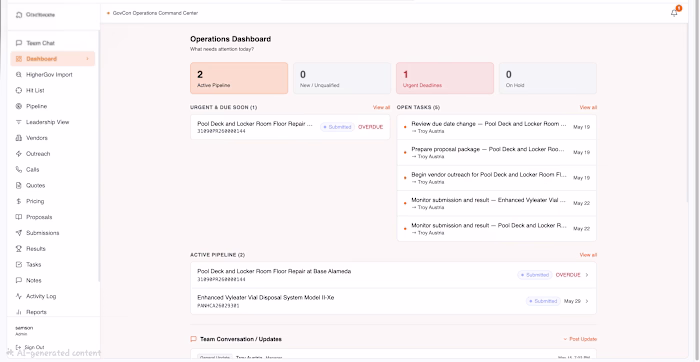700x362 pixels.
Task: Open the New / Unqualified stat card
Action: coord(342,78)
